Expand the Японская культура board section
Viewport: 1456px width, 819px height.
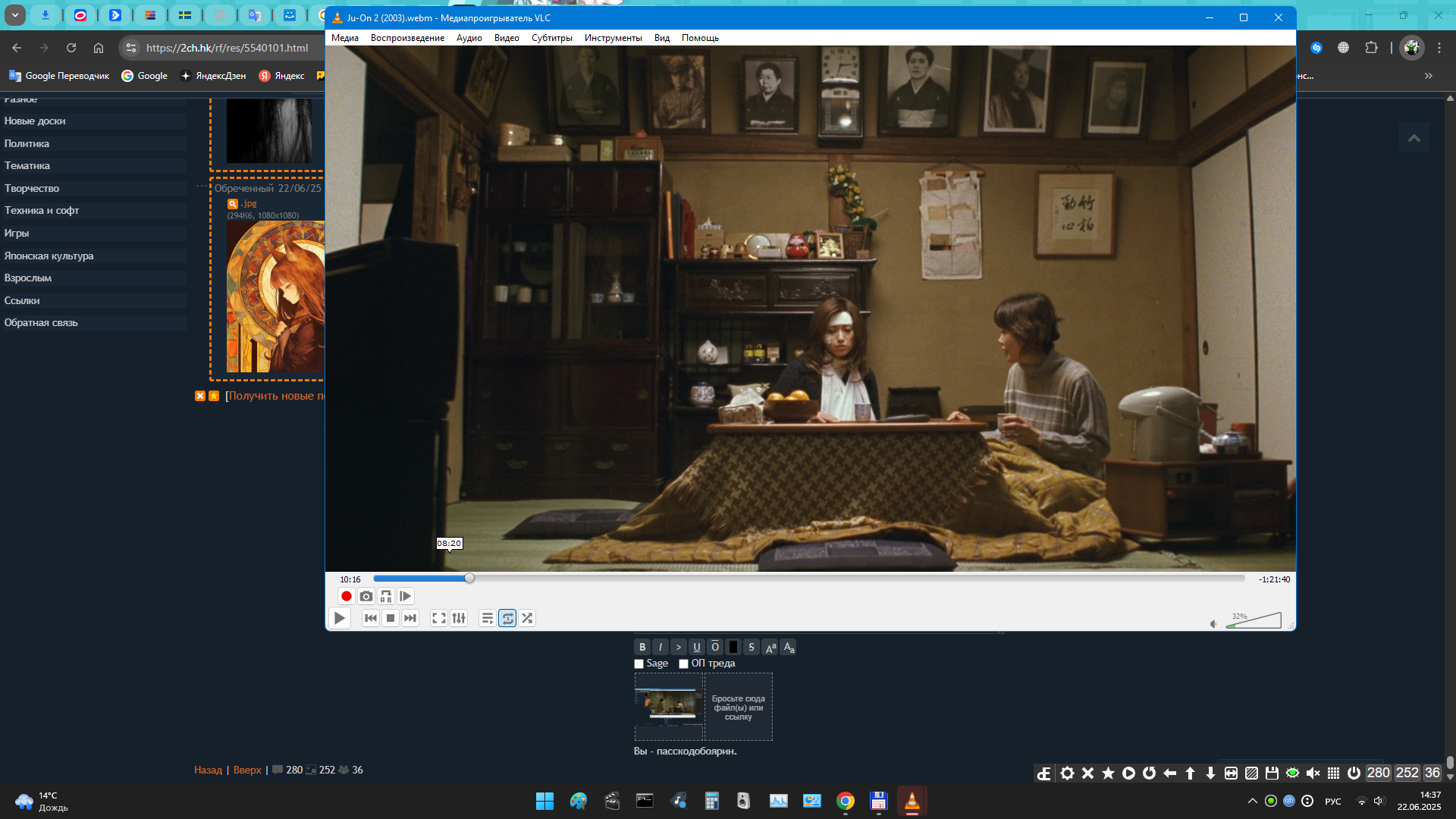pyautogui.click(x=49, y=256)
